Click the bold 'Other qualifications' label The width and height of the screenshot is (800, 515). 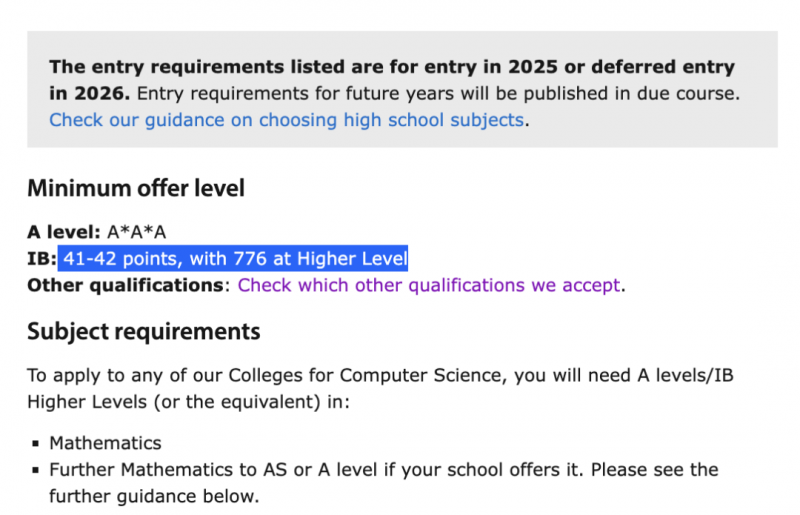click(125, 285)
